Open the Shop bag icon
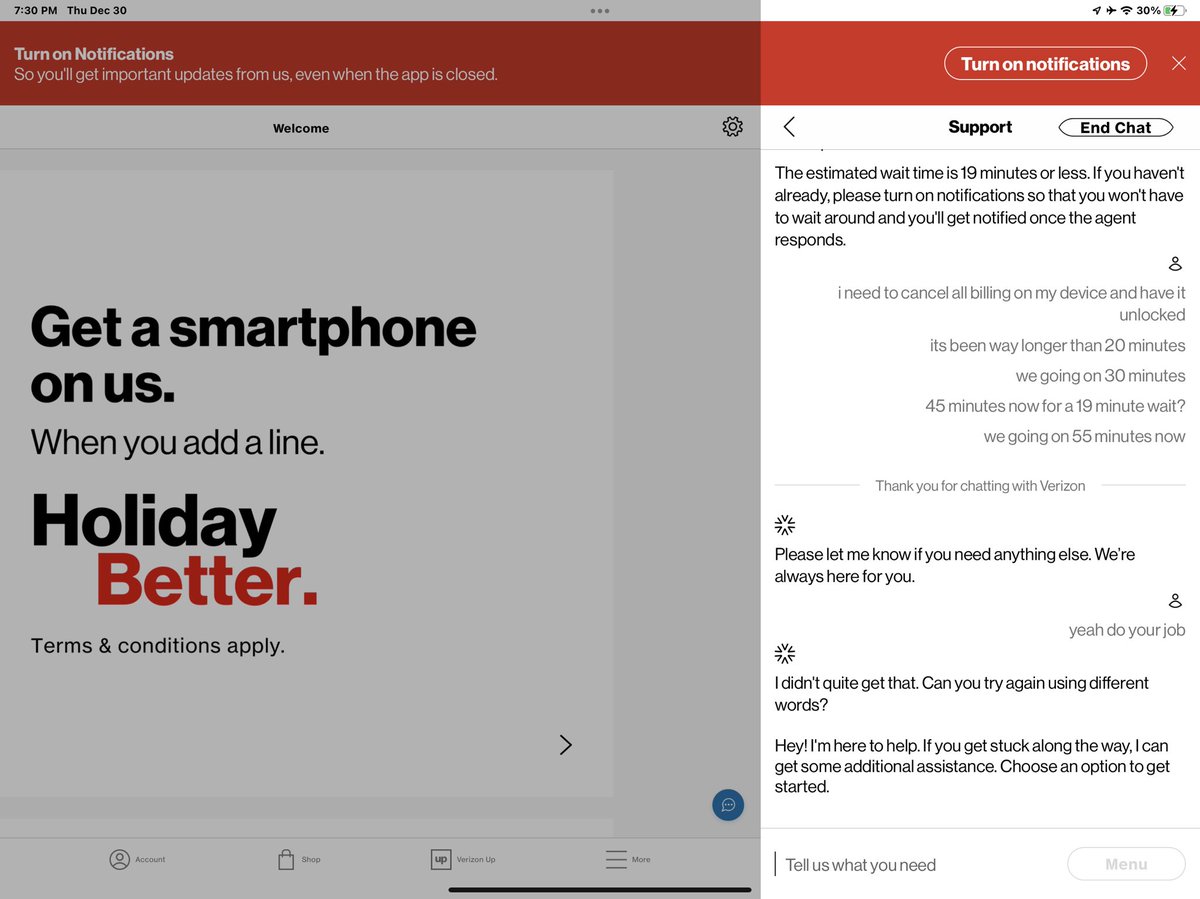The height and width of the screenshot is (899, 1200). point(286,859)
